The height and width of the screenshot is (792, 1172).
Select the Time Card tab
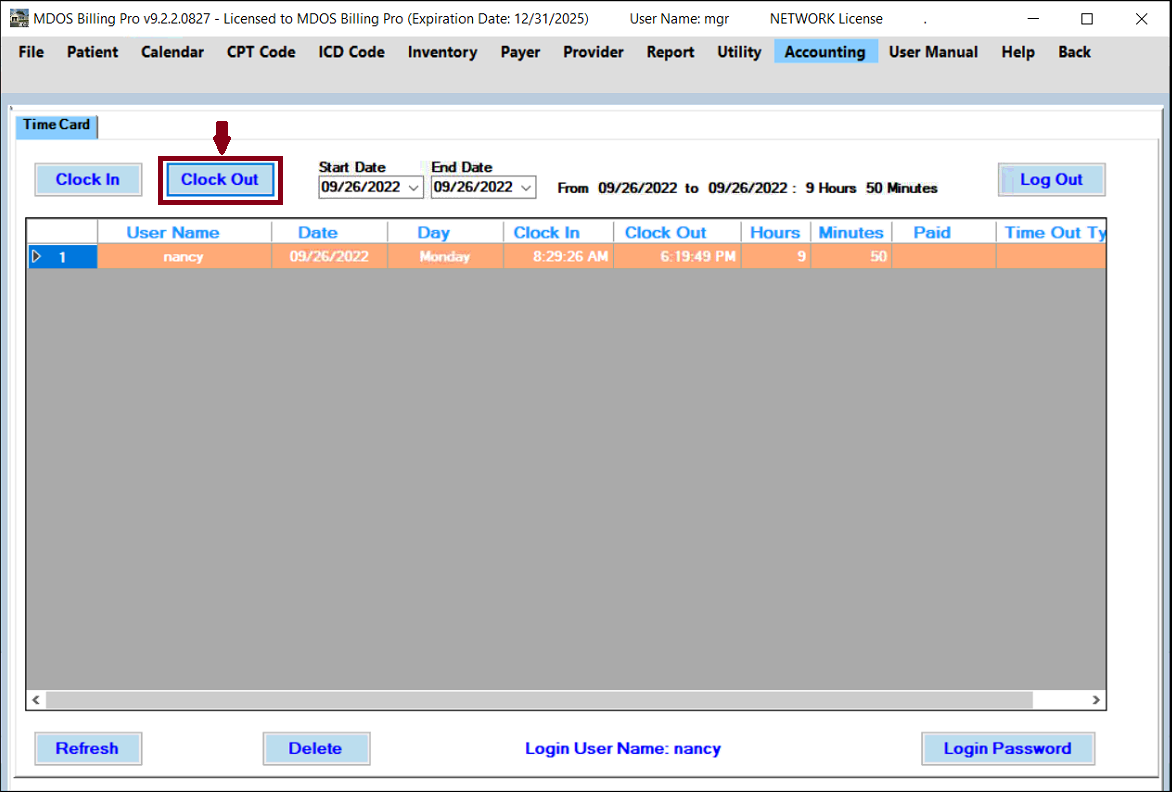coord(56,125)
